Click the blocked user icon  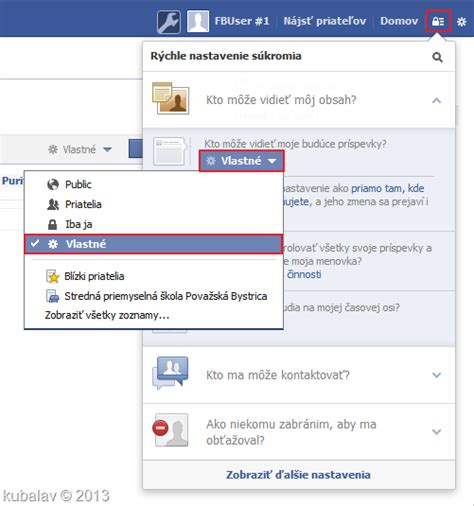pyautogui.click(x=170, y=430)
